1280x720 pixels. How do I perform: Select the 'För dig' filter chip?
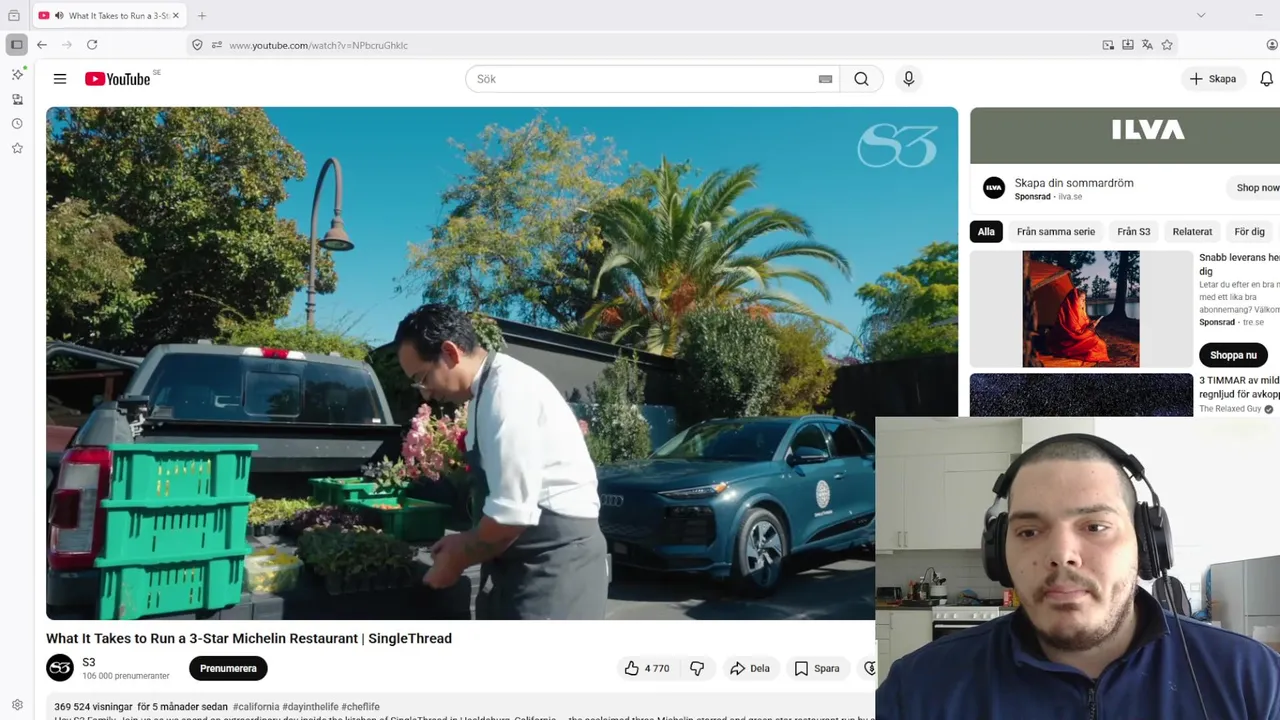(1249, 231)
